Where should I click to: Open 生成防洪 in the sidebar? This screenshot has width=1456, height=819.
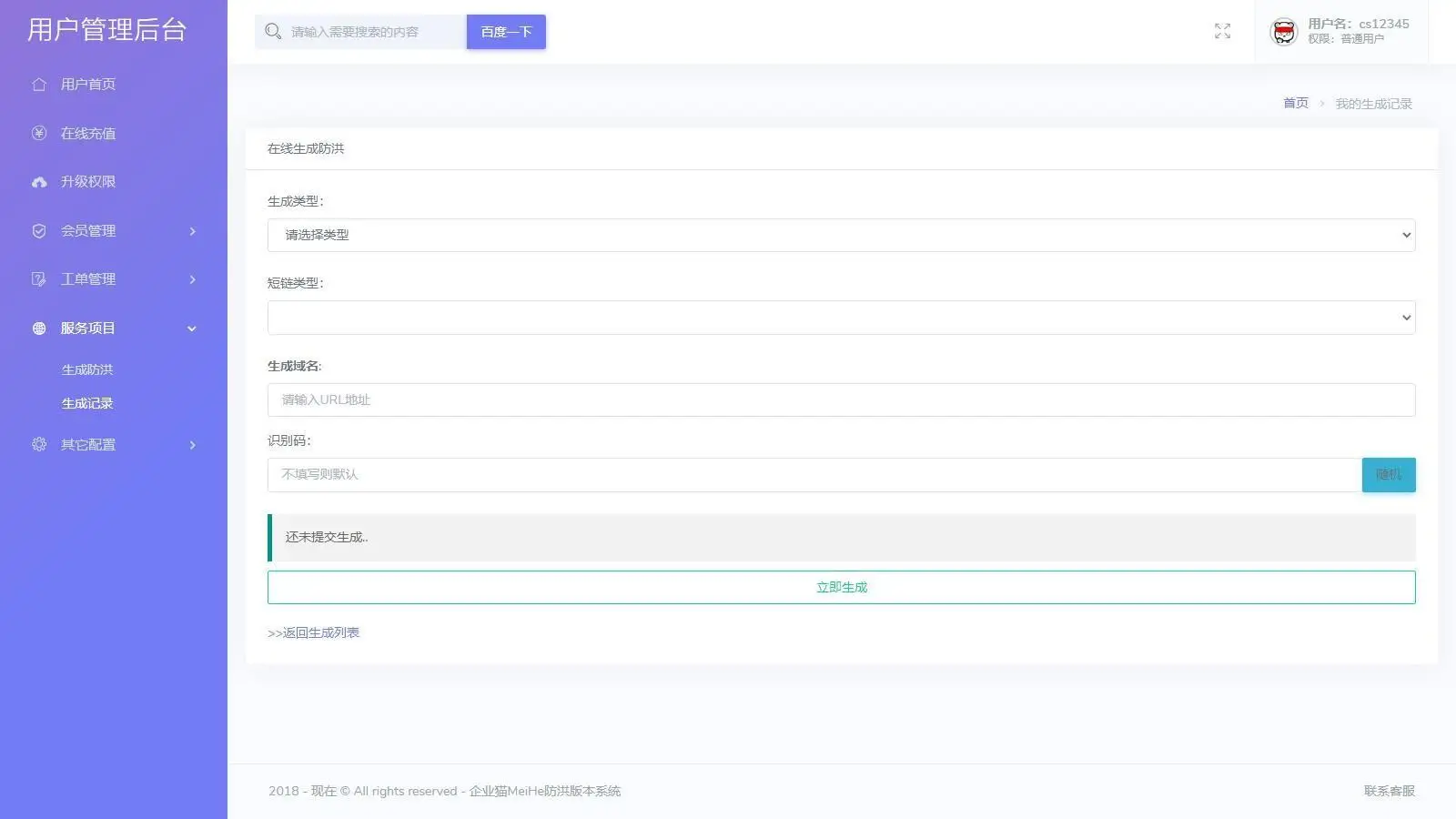(87, 369)
